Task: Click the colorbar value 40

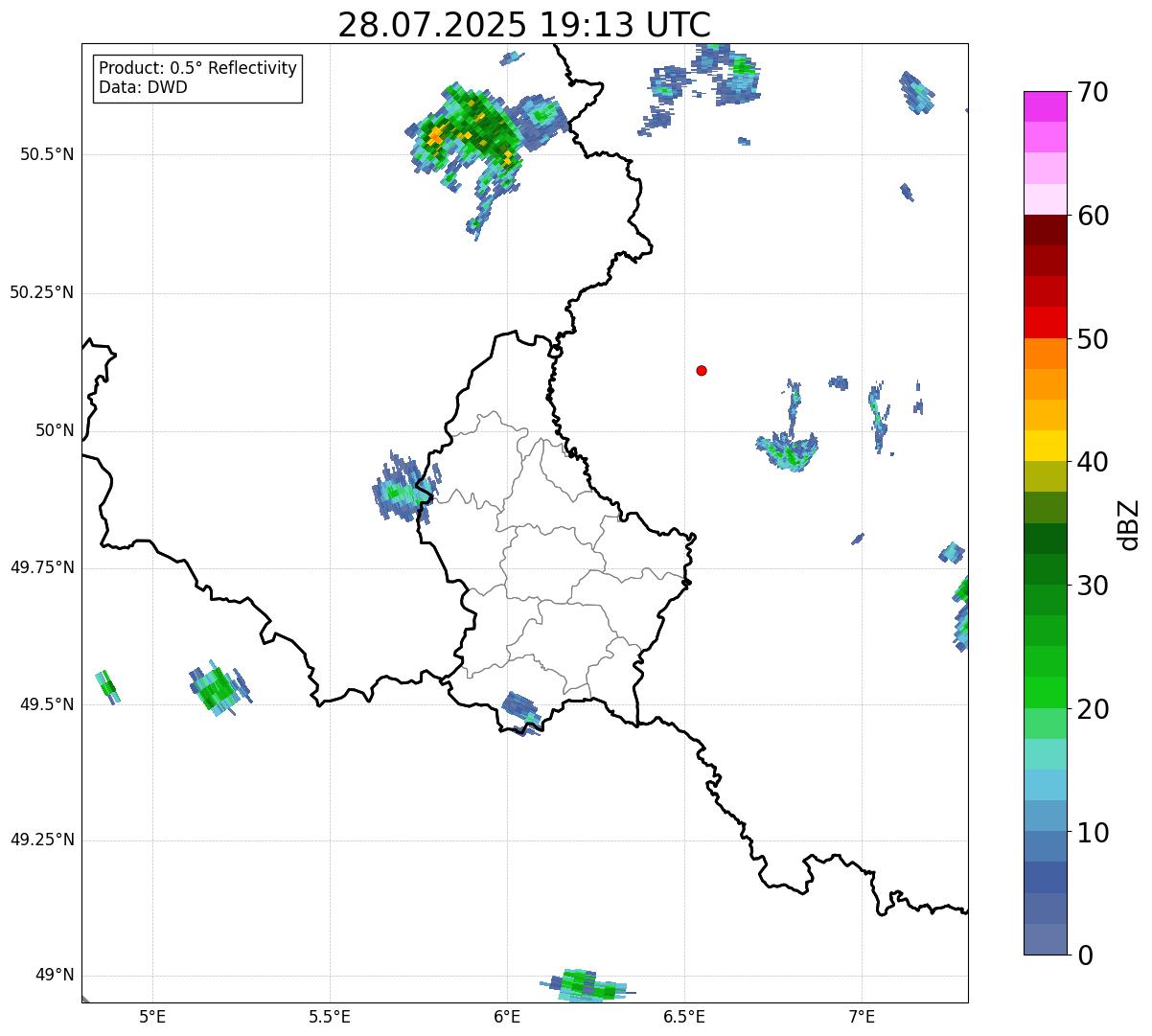Action: point(1093,462)
